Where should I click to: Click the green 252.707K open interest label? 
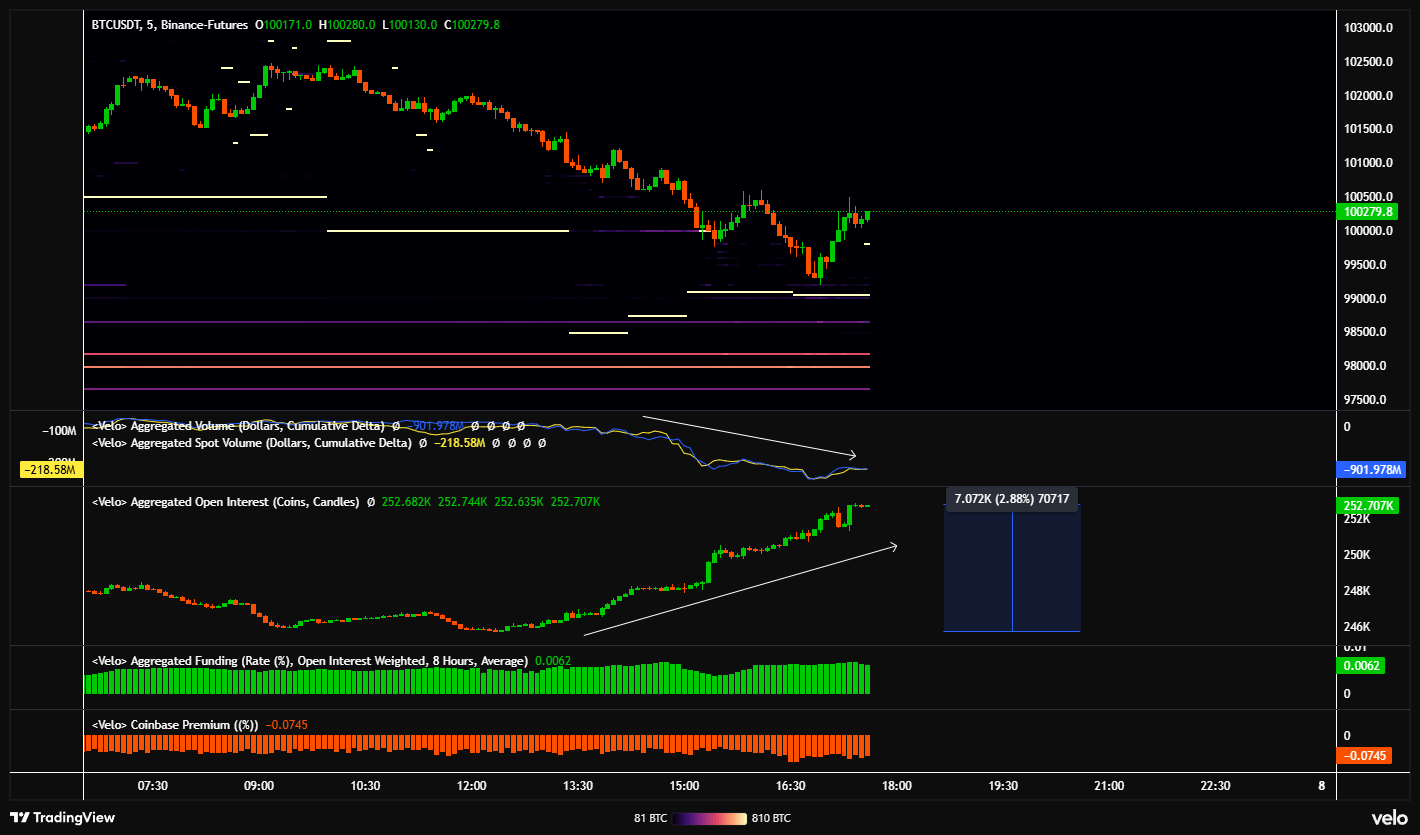coord(1363,506)
